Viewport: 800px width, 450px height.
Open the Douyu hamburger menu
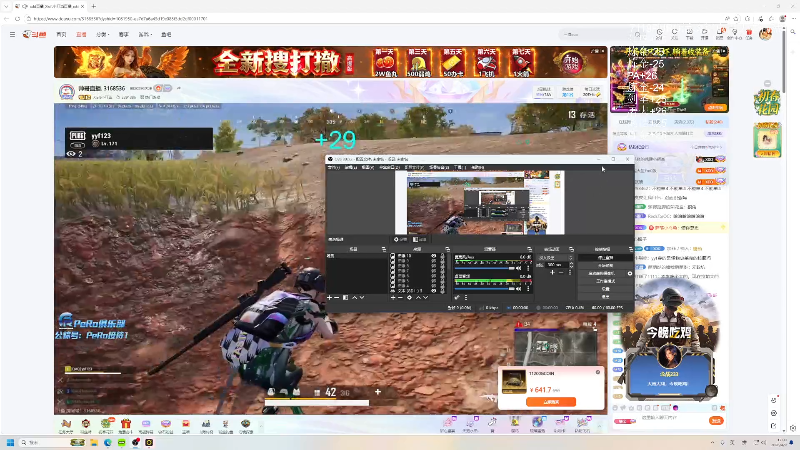pyautogui.click(x=12, y=34)
